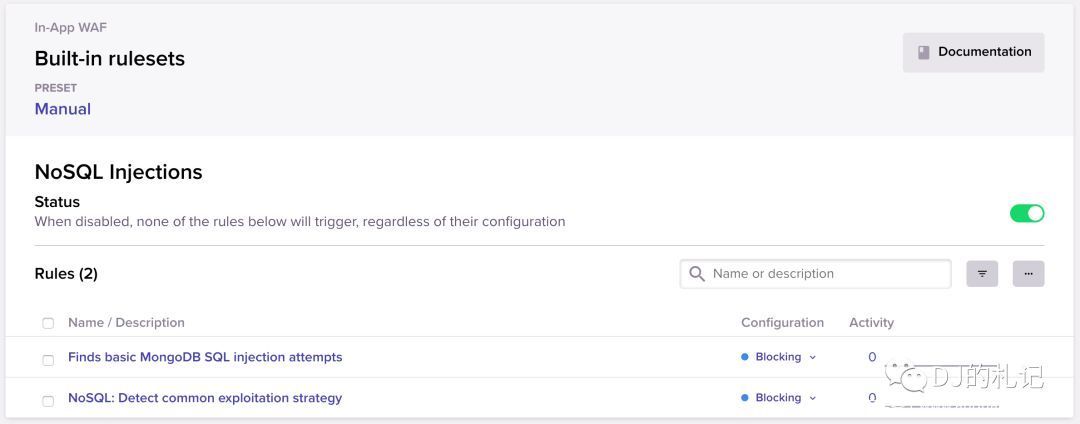This screenshot has height=424, width=1080.
Task: Click blue status dot for NoSQL exploitation rule
Action: click(x=745, y=398)
